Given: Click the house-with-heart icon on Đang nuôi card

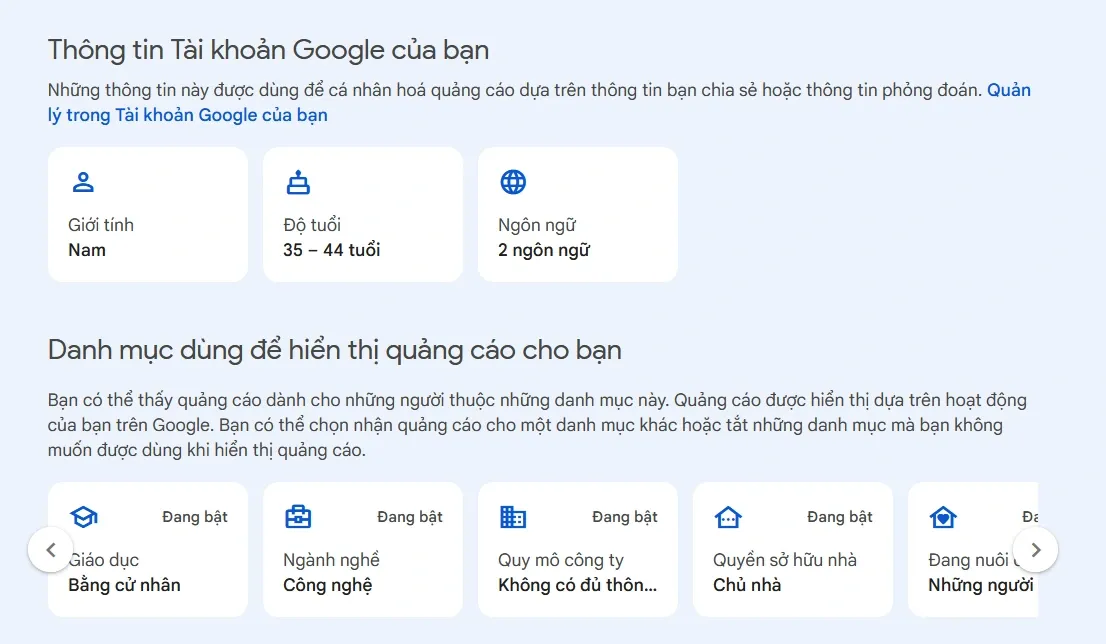Looking at the screenshot, I should (943, 517).
